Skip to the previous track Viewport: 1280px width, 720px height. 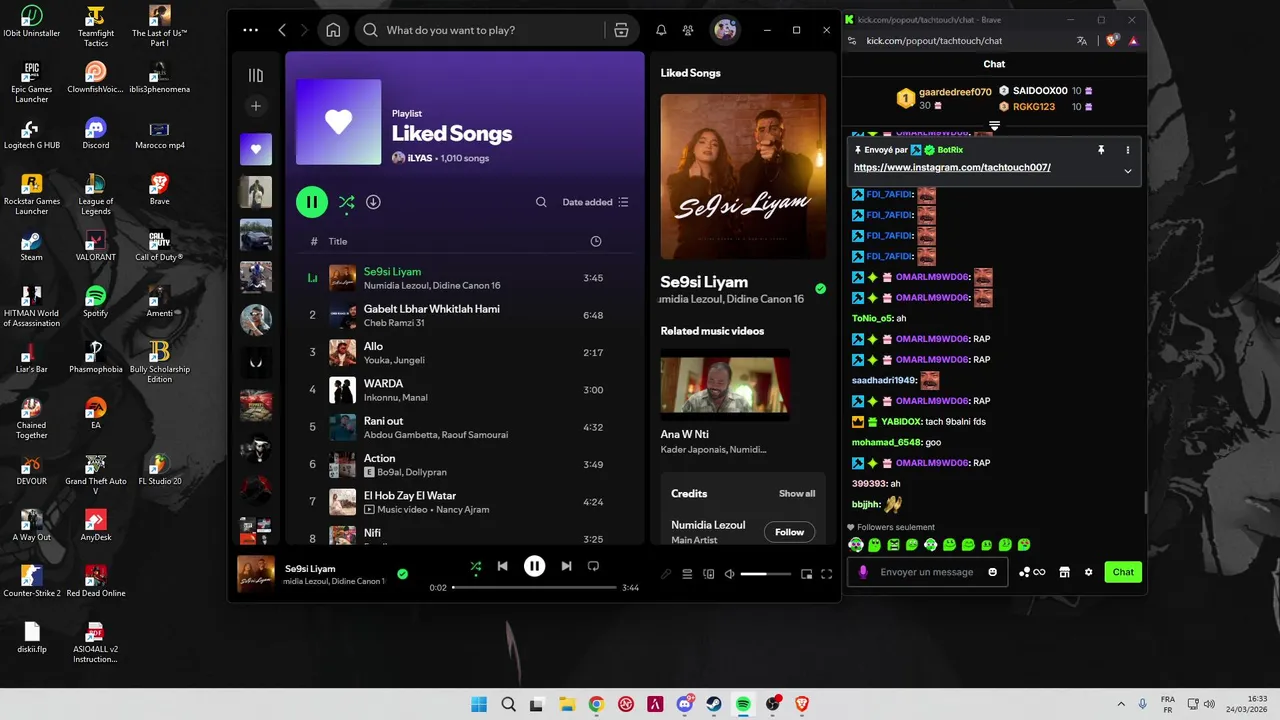pos(503,566)
